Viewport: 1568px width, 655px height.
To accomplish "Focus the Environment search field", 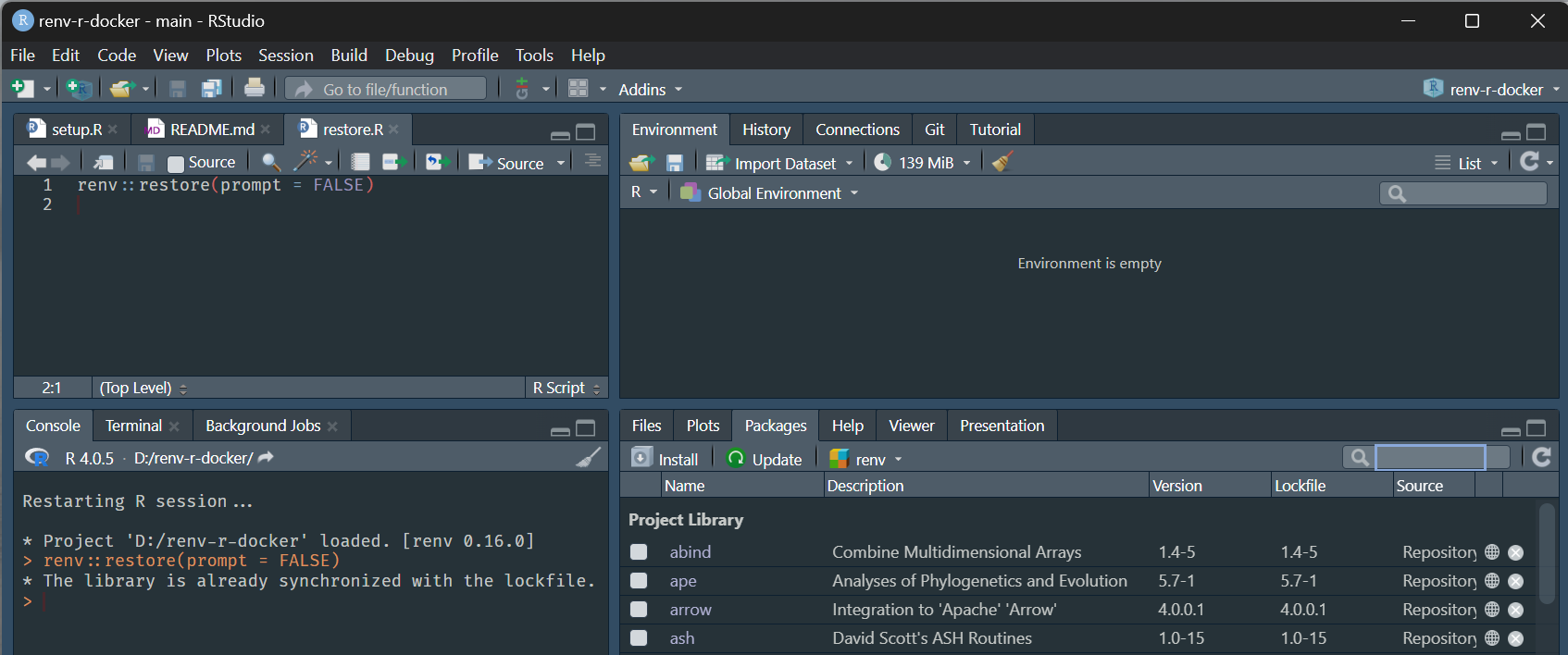I will pyautogui.click(x=1462, y=193).
